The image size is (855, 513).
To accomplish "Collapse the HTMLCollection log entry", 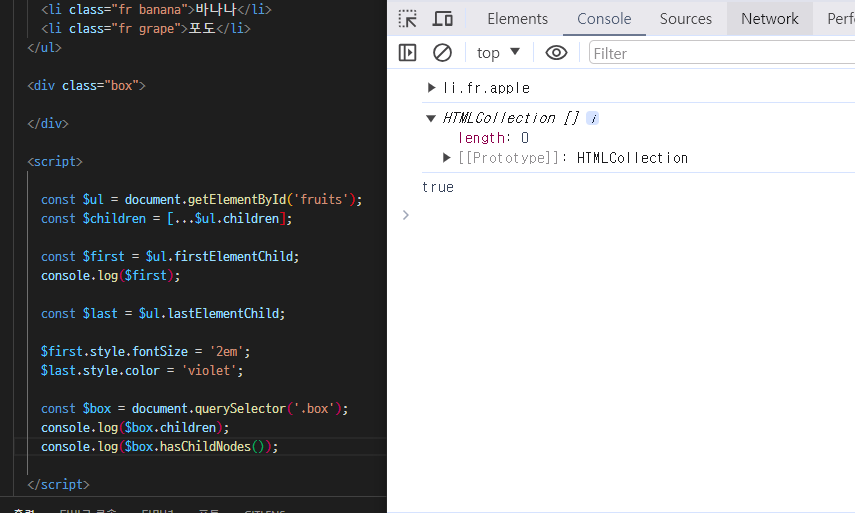I will click(431, 118).
